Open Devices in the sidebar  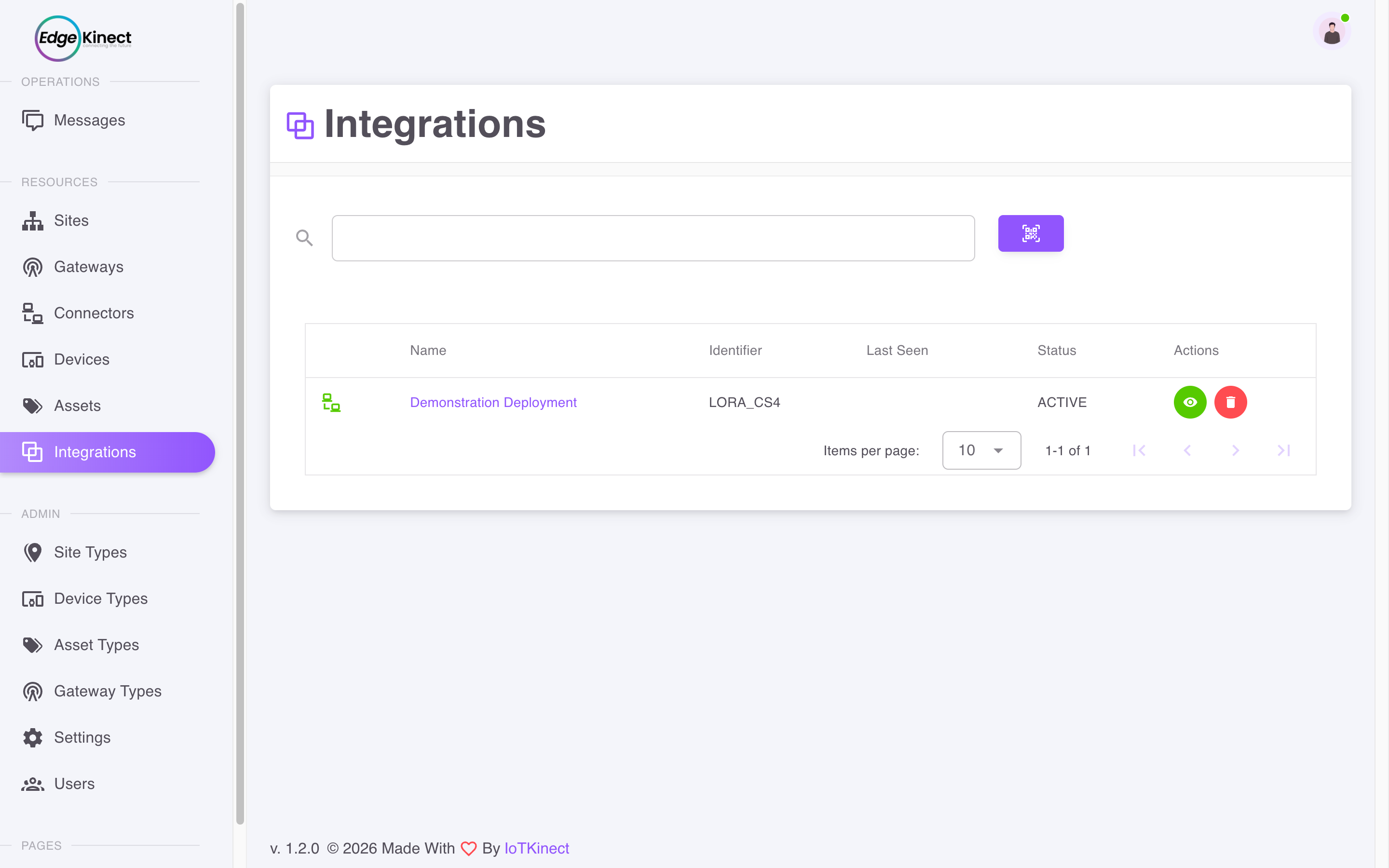point(108,359)
